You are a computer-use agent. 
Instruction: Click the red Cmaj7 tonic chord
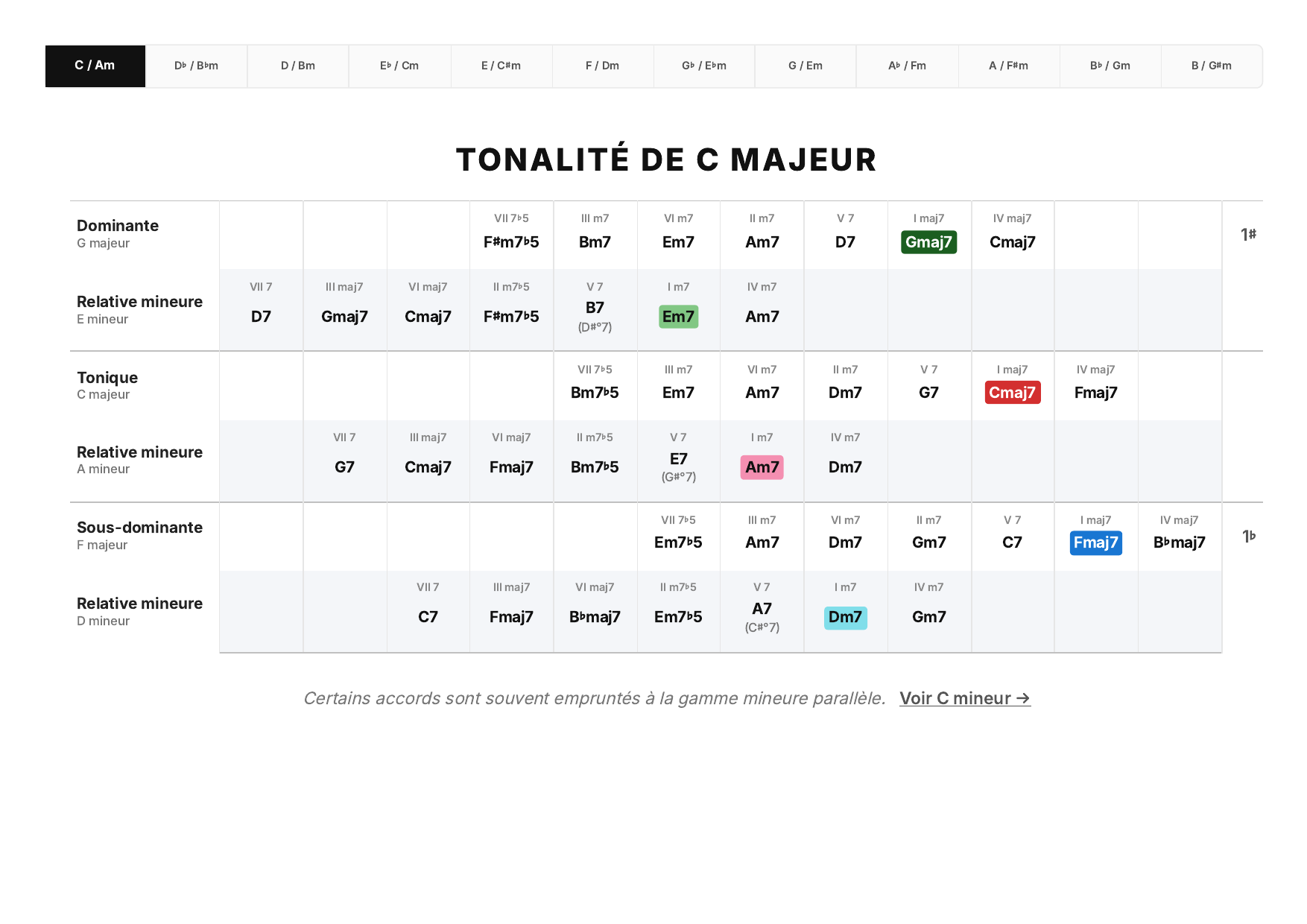[1012, 393]
